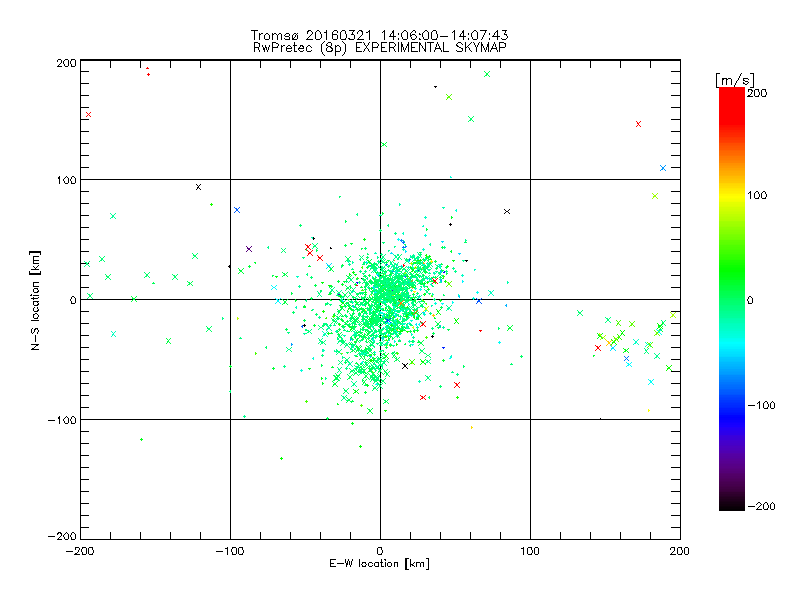Click the "[m/s]" unit label above the colorbar

[x=735, y=80]
